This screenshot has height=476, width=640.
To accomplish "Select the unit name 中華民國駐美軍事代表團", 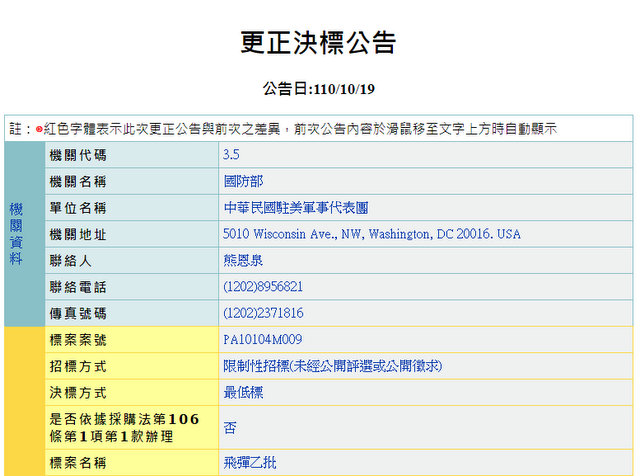I will pos(296,208).
